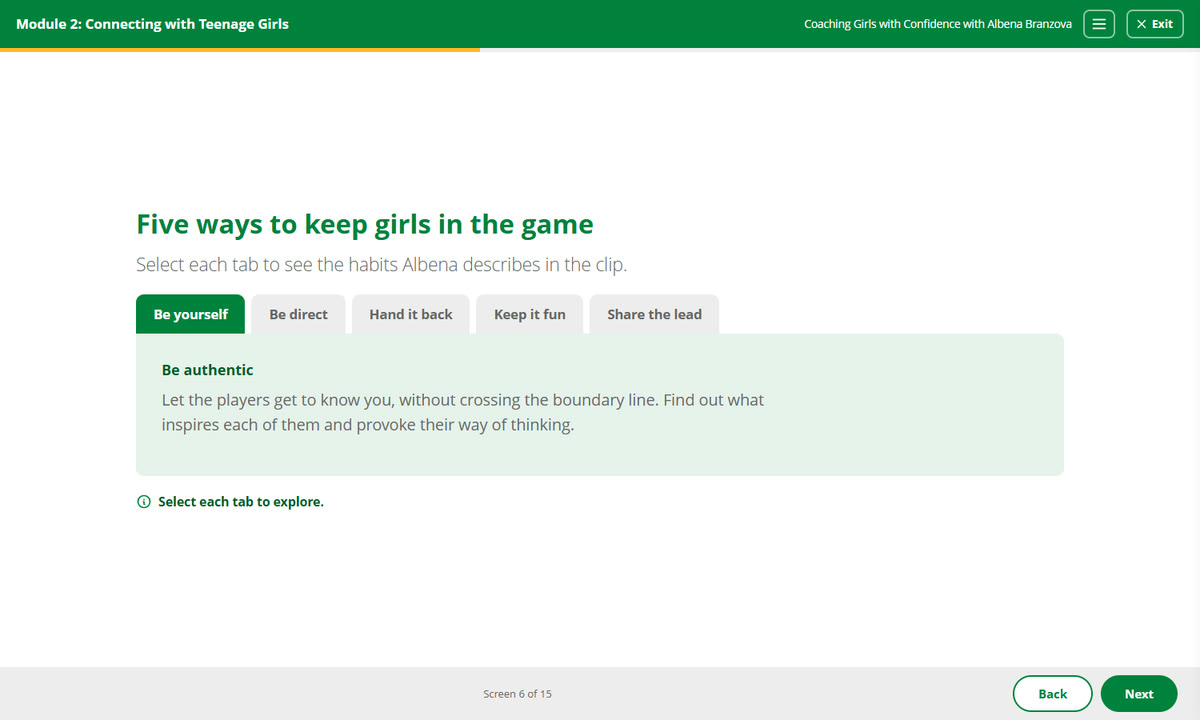
Task: Go to the next screen with Next
Action: tap(1139, 694)
